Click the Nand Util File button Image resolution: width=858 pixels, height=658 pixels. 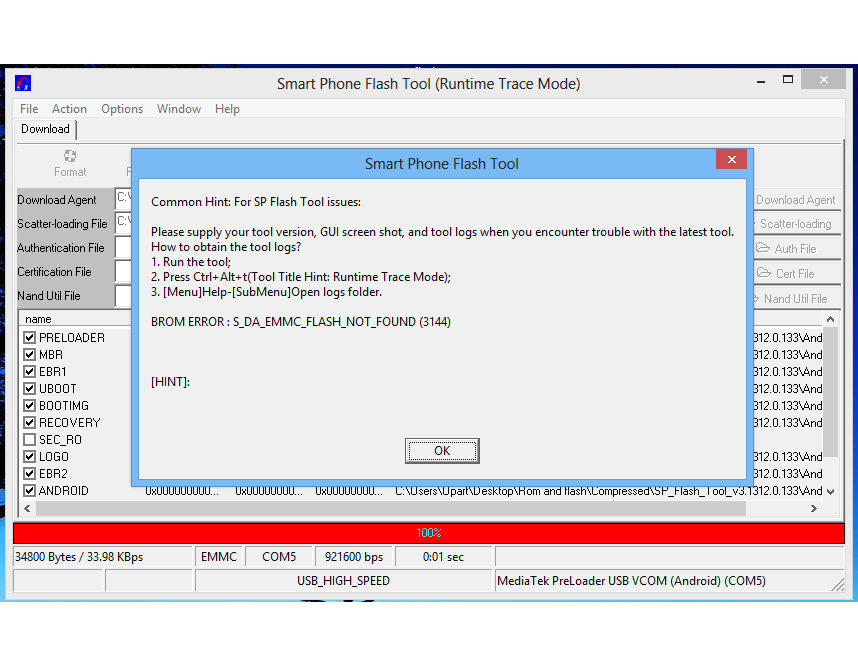[x=797, y=298]
